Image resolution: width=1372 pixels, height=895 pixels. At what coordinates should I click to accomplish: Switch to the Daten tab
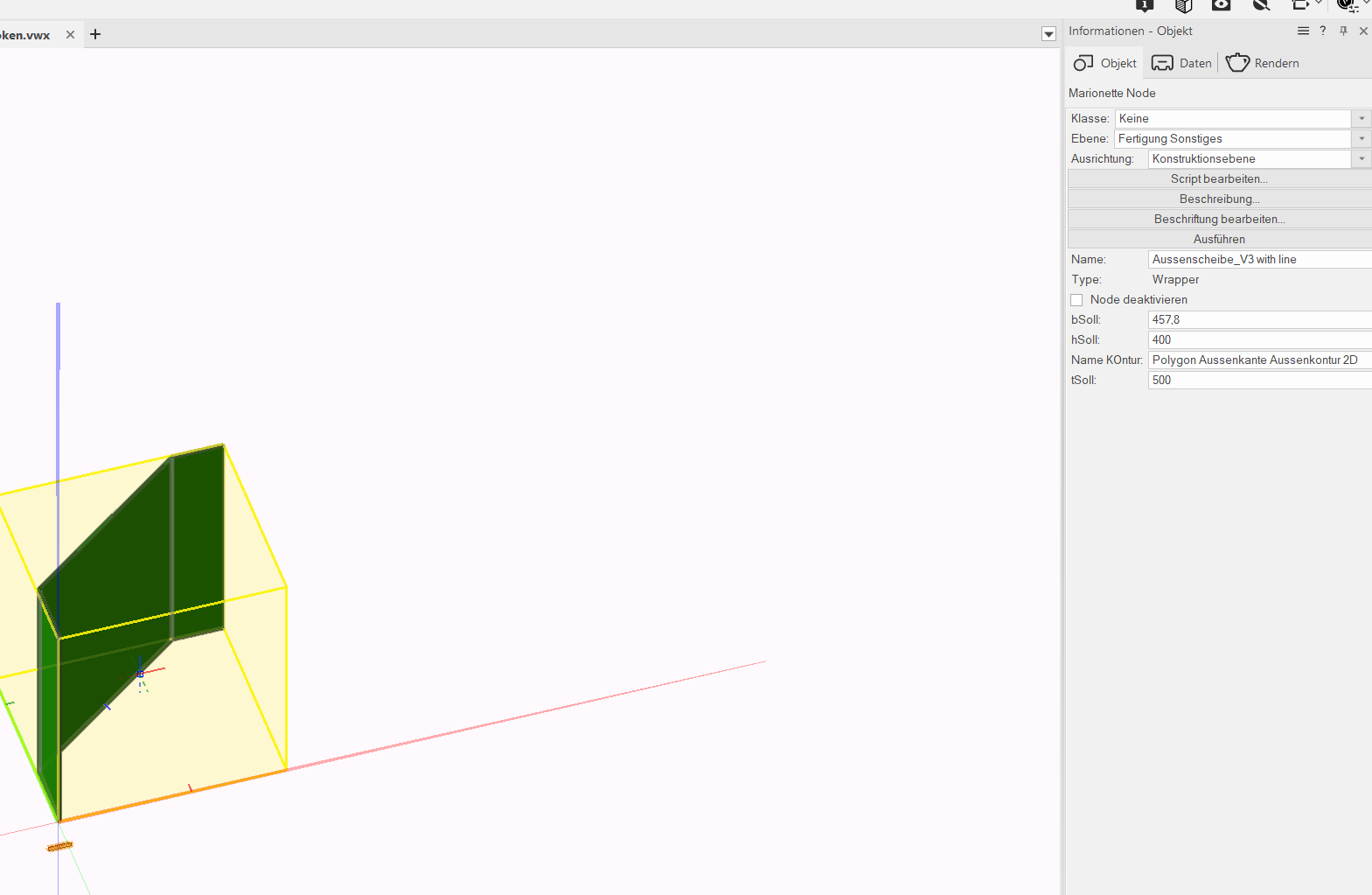1182,63
